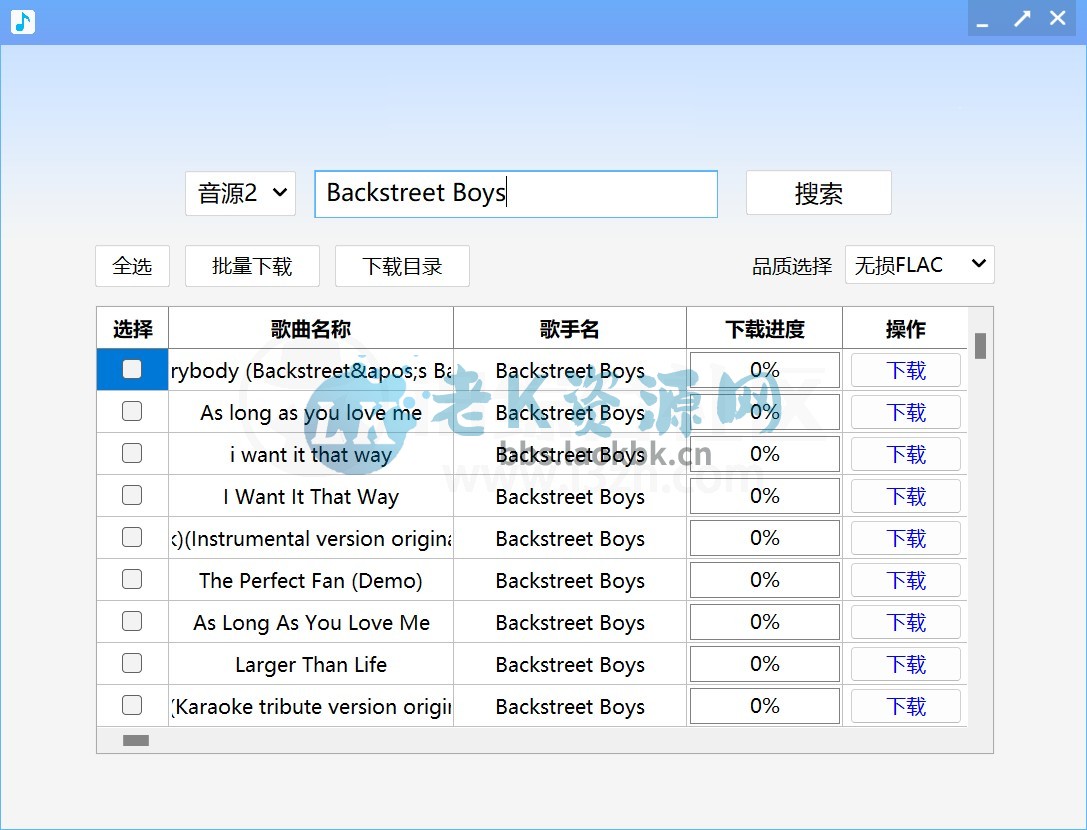Open the 音源2 source dropdown
This screenshot has width=1087, height=830.
(241, 193)
